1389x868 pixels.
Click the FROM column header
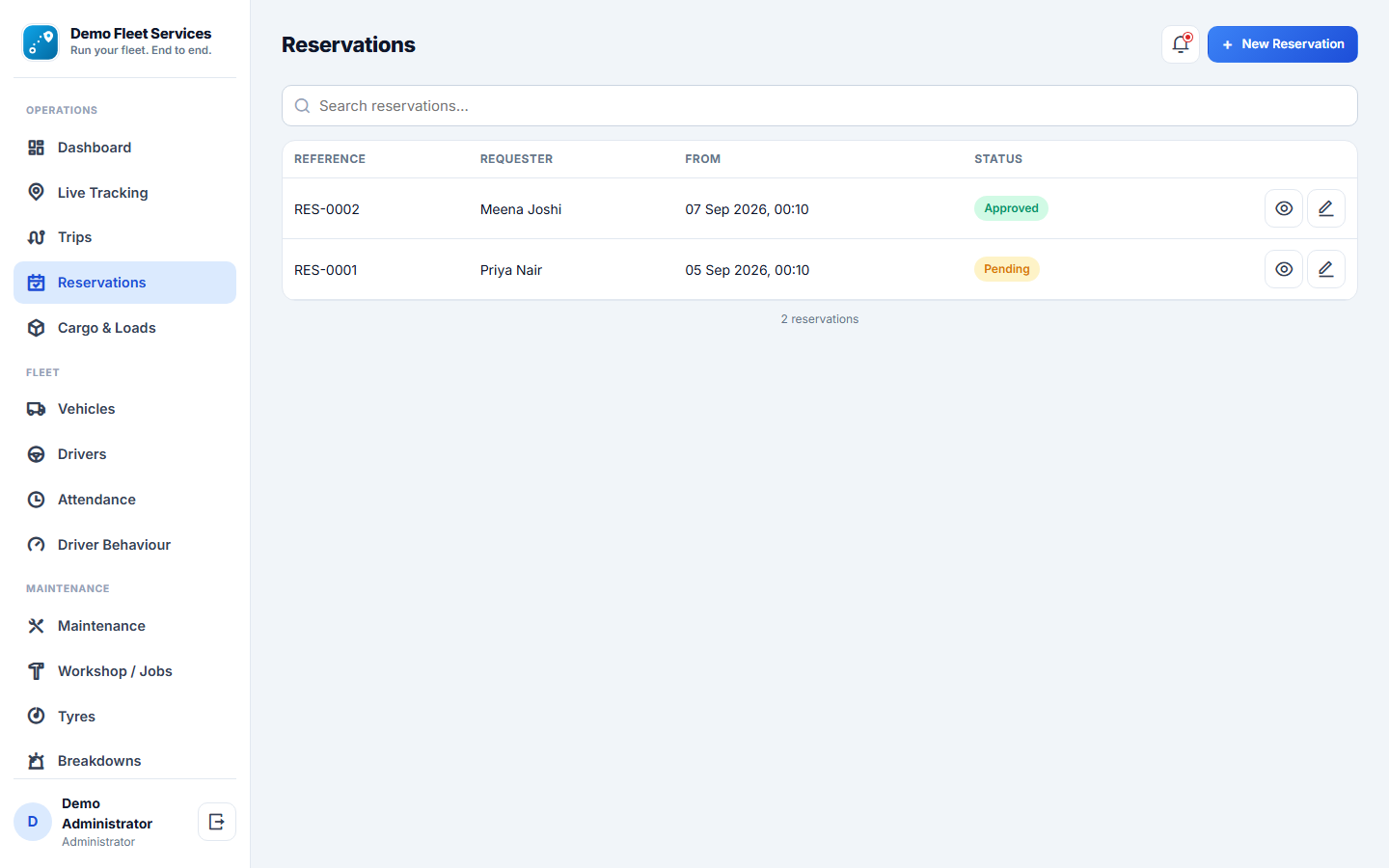pyautogui.click(x=703, y=159)
